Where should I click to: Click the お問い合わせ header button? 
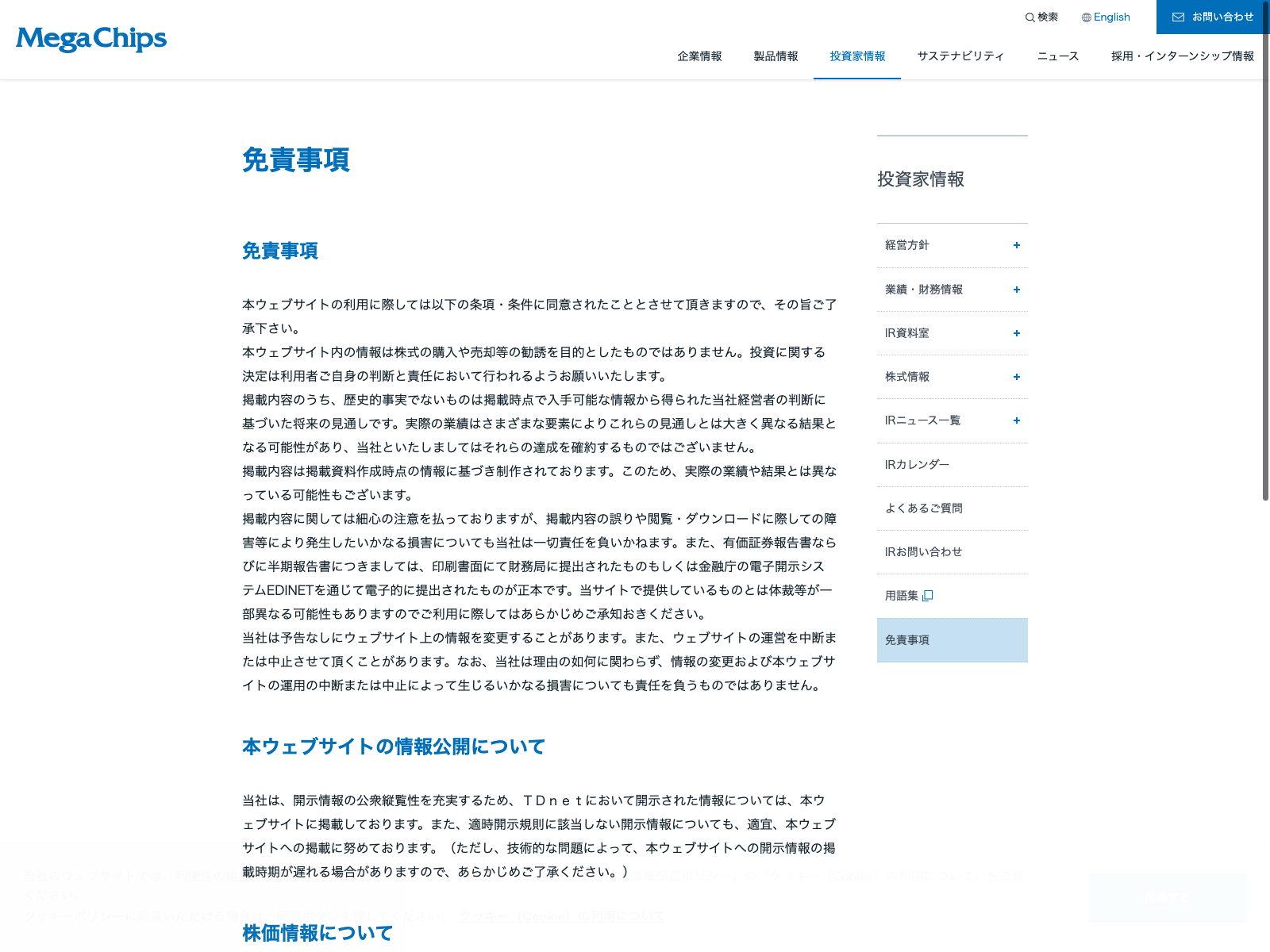1222,17
